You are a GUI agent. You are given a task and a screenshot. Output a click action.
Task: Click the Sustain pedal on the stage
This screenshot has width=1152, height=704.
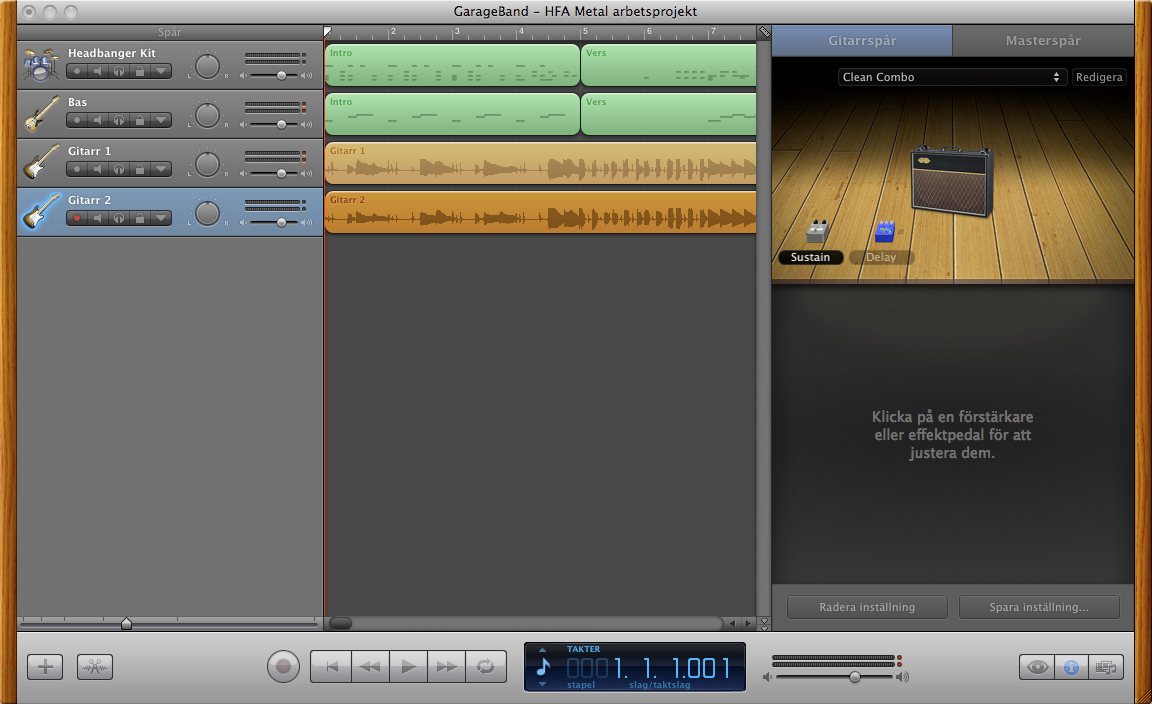816,231
